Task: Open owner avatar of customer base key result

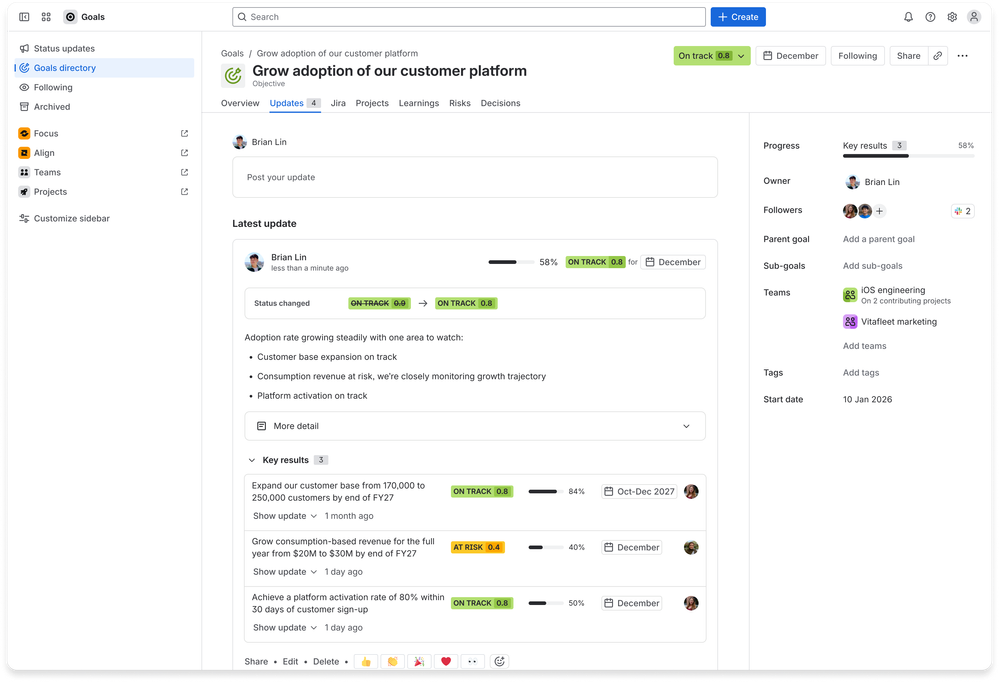Action: click(691, 491)
